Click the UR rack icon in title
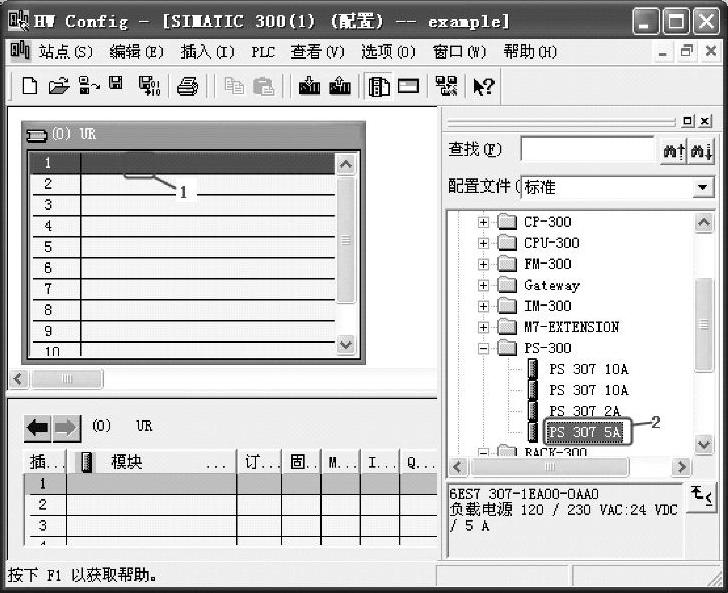Screen dimensions: 728x593 click(x=37, y=136)
